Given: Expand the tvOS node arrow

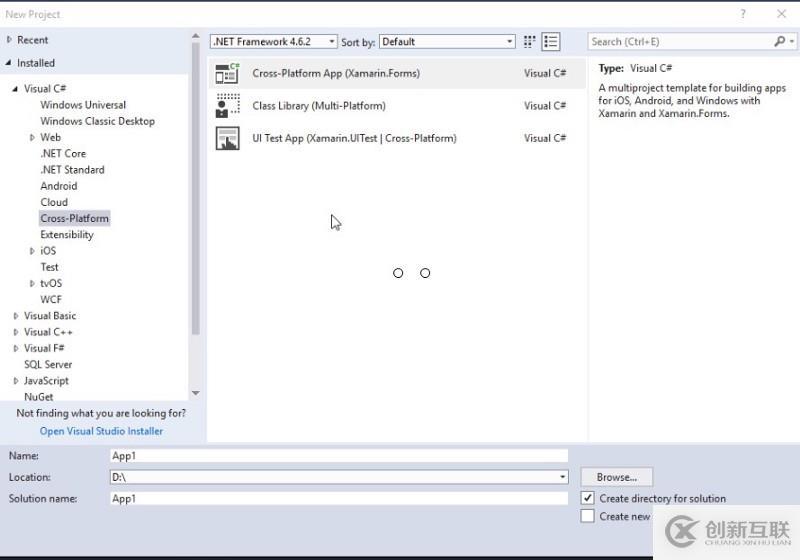Looking at the screenshot, I should click(x=32, y=283).
